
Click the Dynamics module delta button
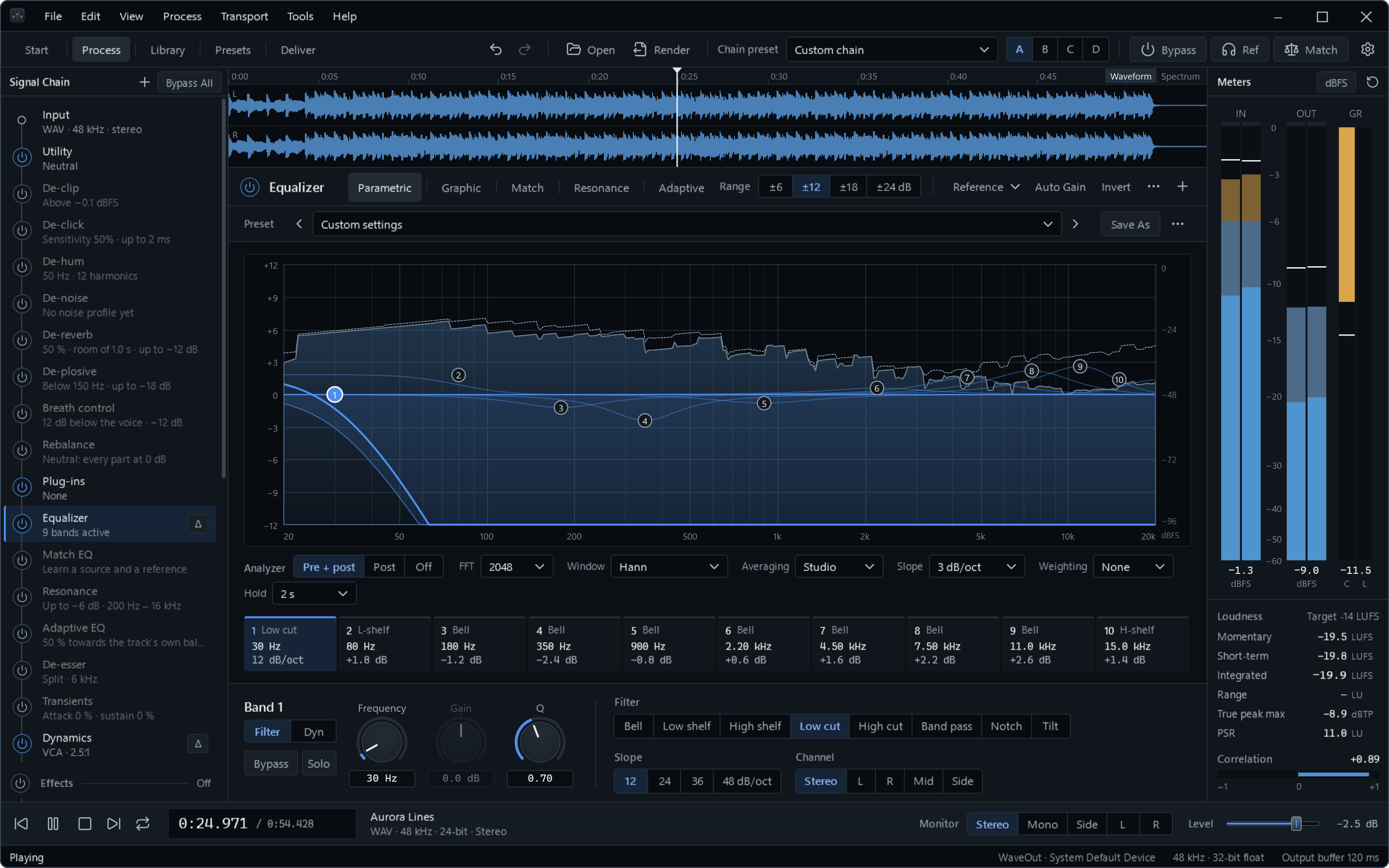pyautogui.click(x=198, y=744)
